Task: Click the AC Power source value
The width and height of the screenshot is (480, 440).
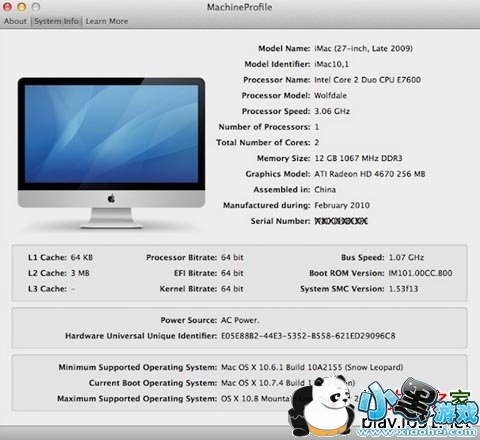Action: pos(240,320)
